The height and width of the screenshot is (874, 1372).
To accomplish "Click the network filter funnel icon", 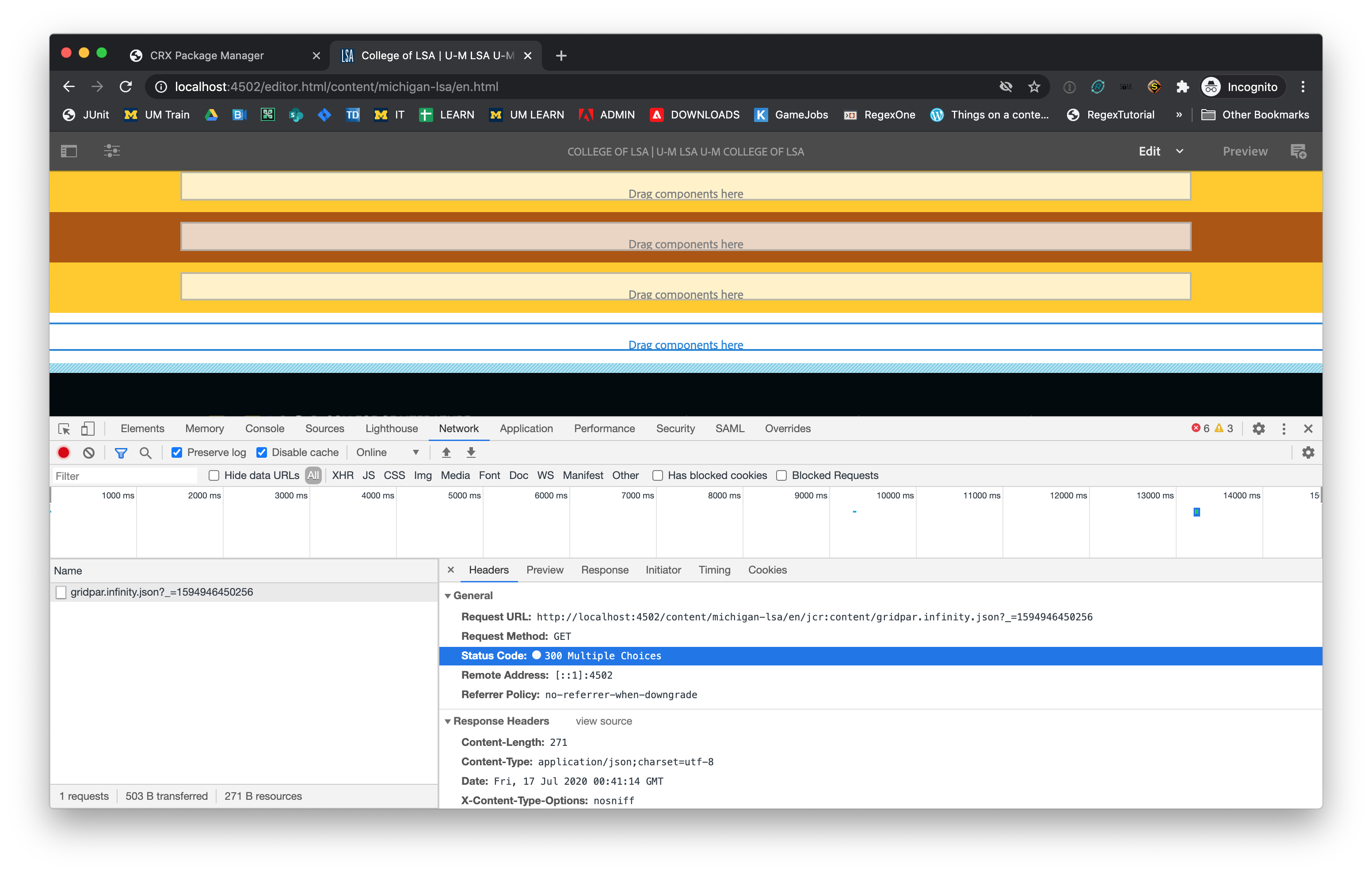I will 121,452.
